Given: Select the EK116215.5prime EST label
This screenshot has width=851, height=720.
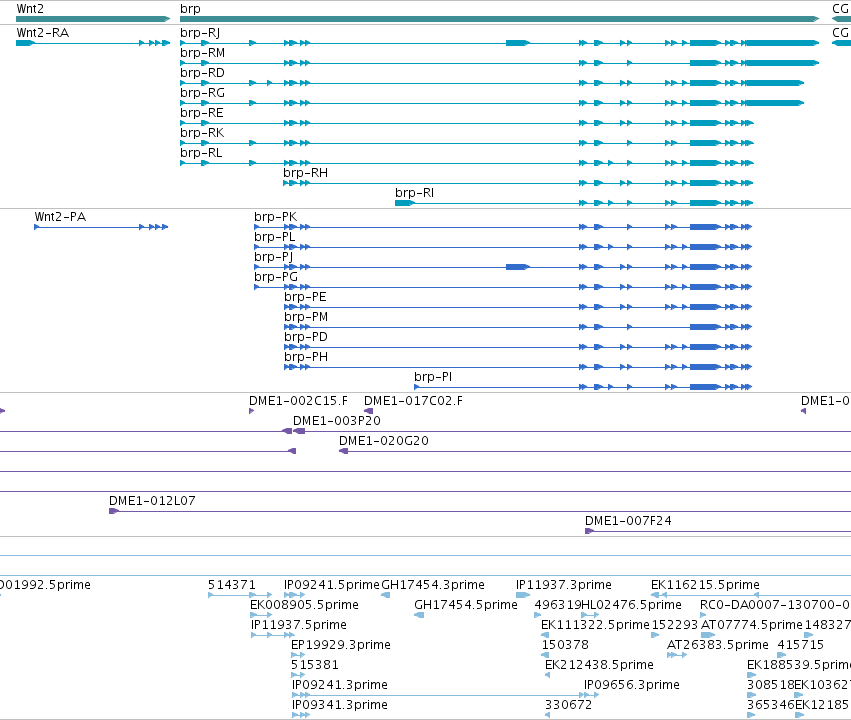Looking at the screenshot, I should 705,585.
